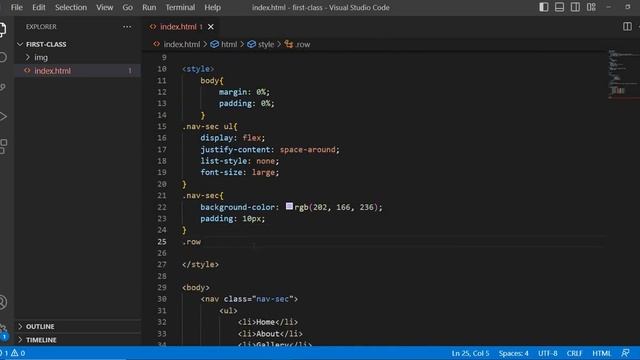Change the UTF-8 encoding in status bar
This screenshot has width=640, height=360.
(547, 353)
